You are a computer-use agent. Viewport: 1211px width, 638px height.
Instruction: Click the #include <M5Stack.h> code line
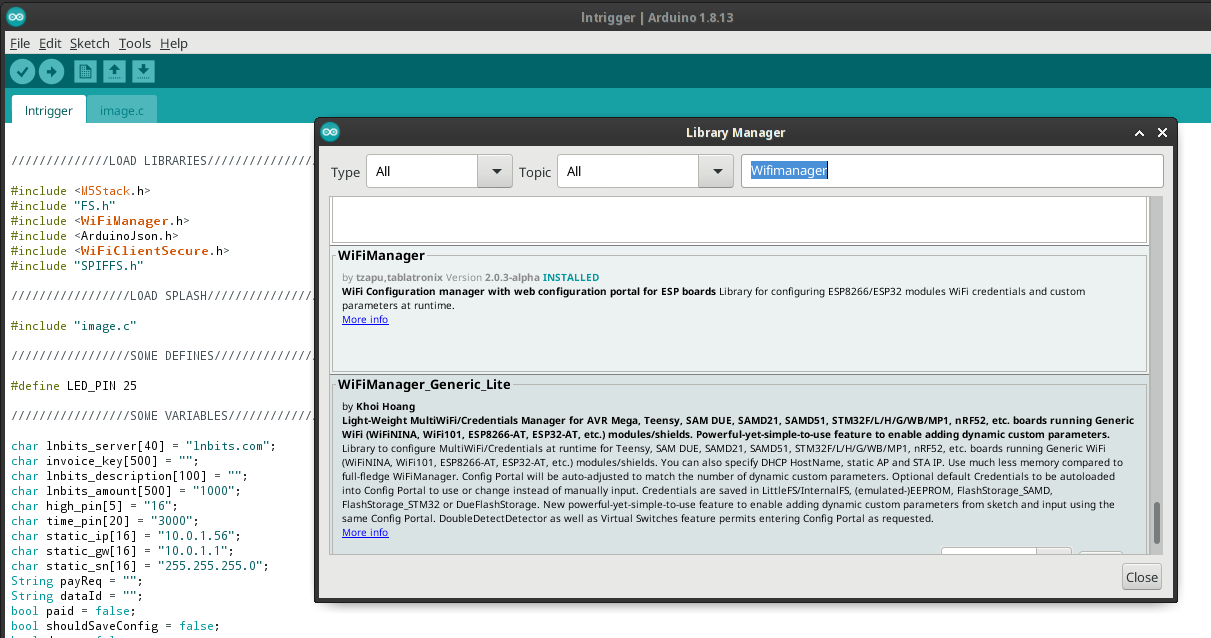coord(80,190)
